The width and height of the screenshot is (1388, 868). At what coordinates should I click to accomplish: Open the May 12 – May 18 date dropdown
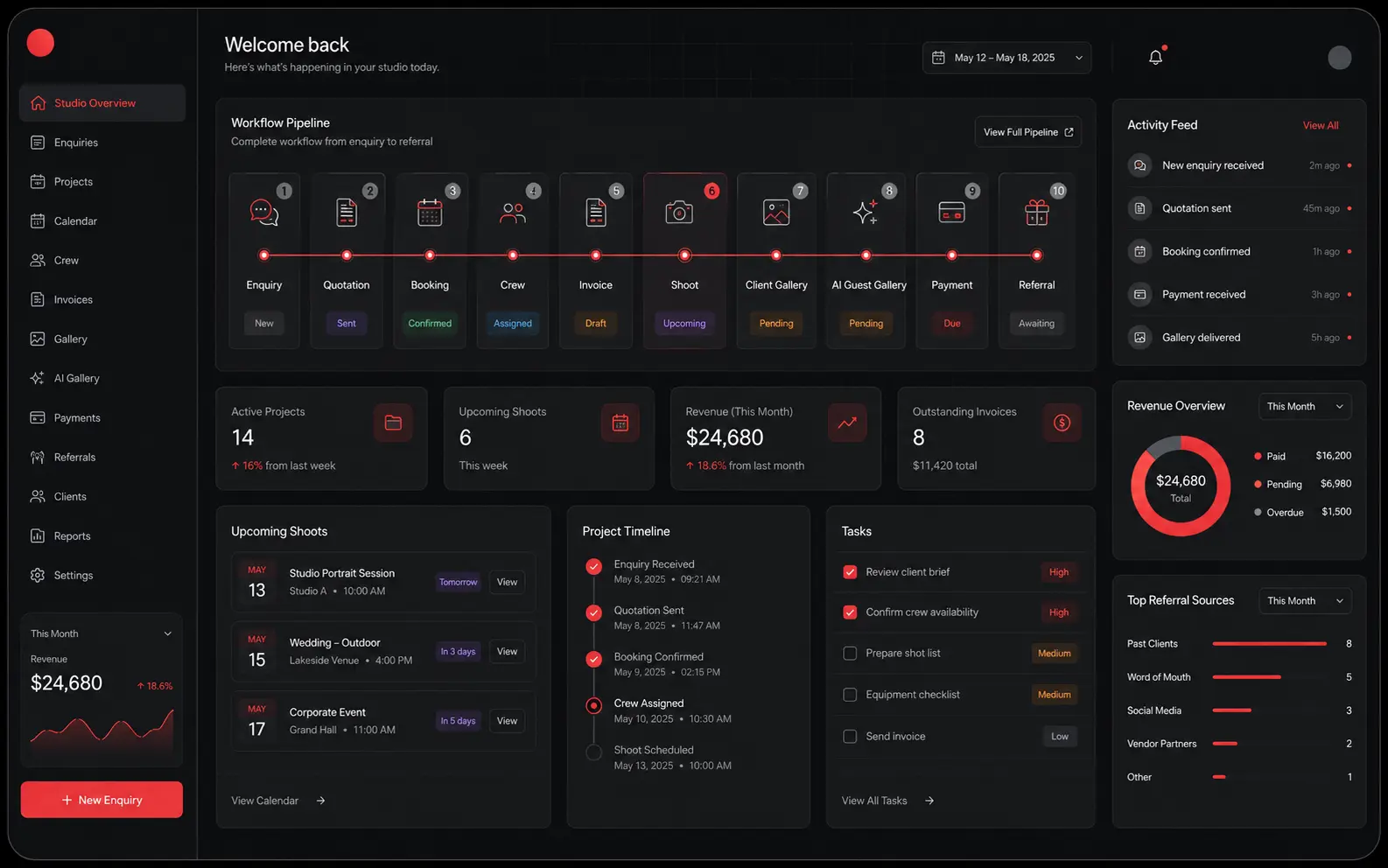click(x=1006, y=58)
